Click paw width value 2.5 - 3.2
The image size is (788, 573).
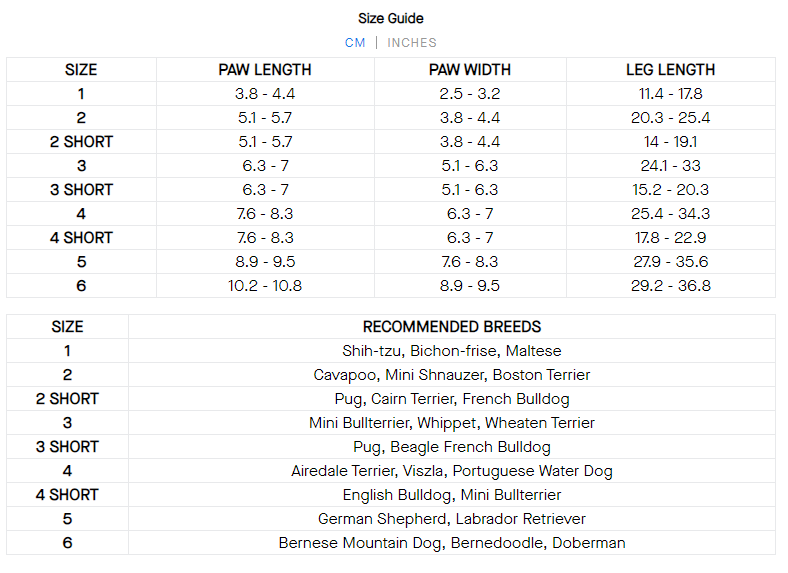pos(470,94)
